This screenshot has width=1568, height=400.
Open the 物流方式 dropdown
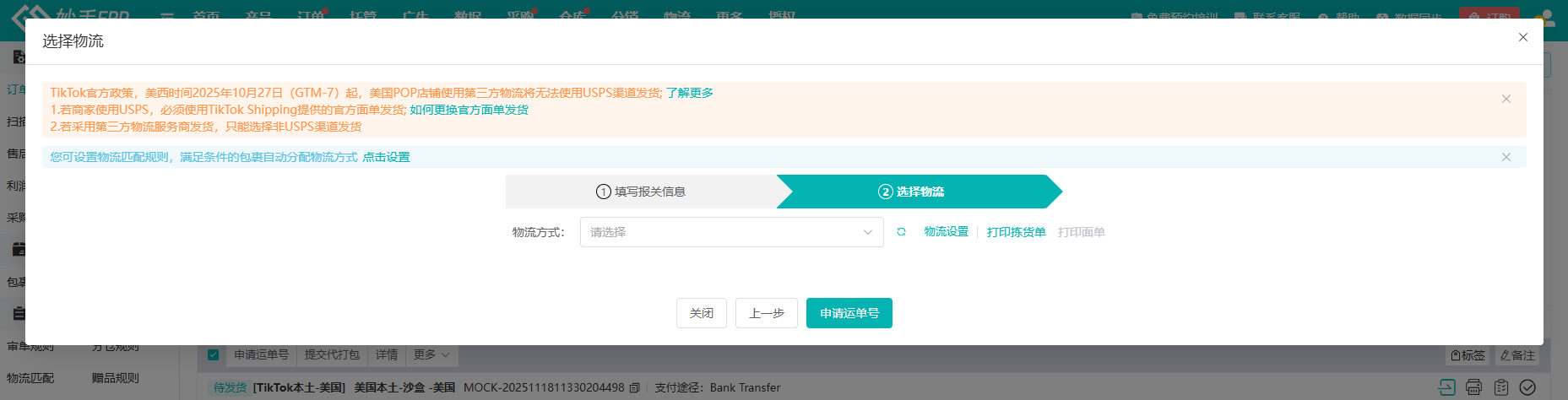[x=731, y=232]
